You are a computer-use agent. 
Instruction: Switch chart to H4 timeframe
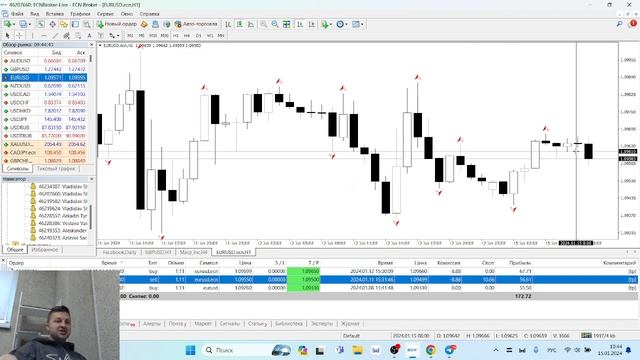click(x=187, y=36)
